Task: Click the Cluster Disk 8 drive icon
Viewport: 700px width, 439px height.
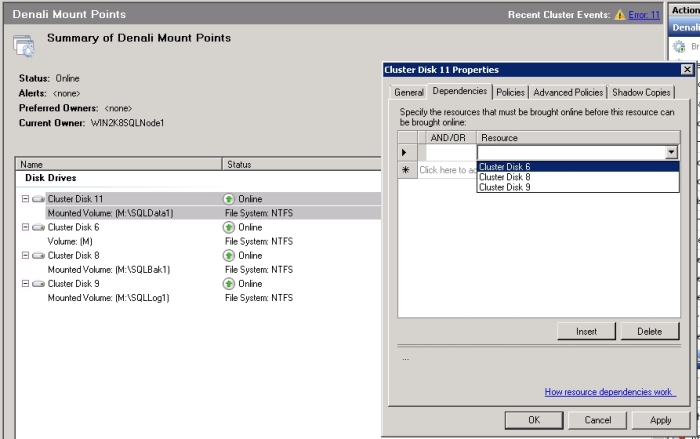Action: coord(38,255)
